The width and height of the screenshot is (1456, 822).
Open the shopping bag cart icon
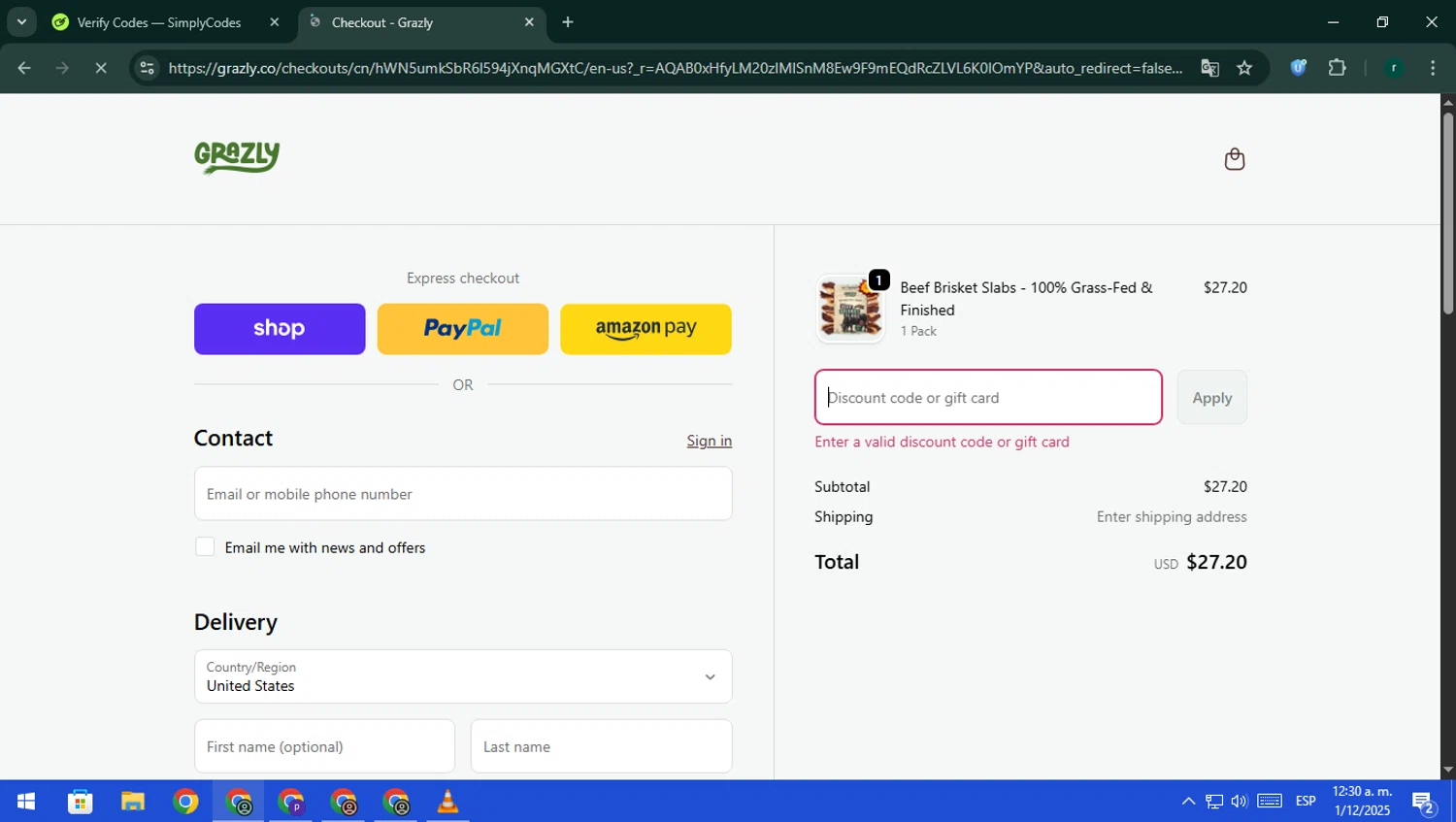1234,159
